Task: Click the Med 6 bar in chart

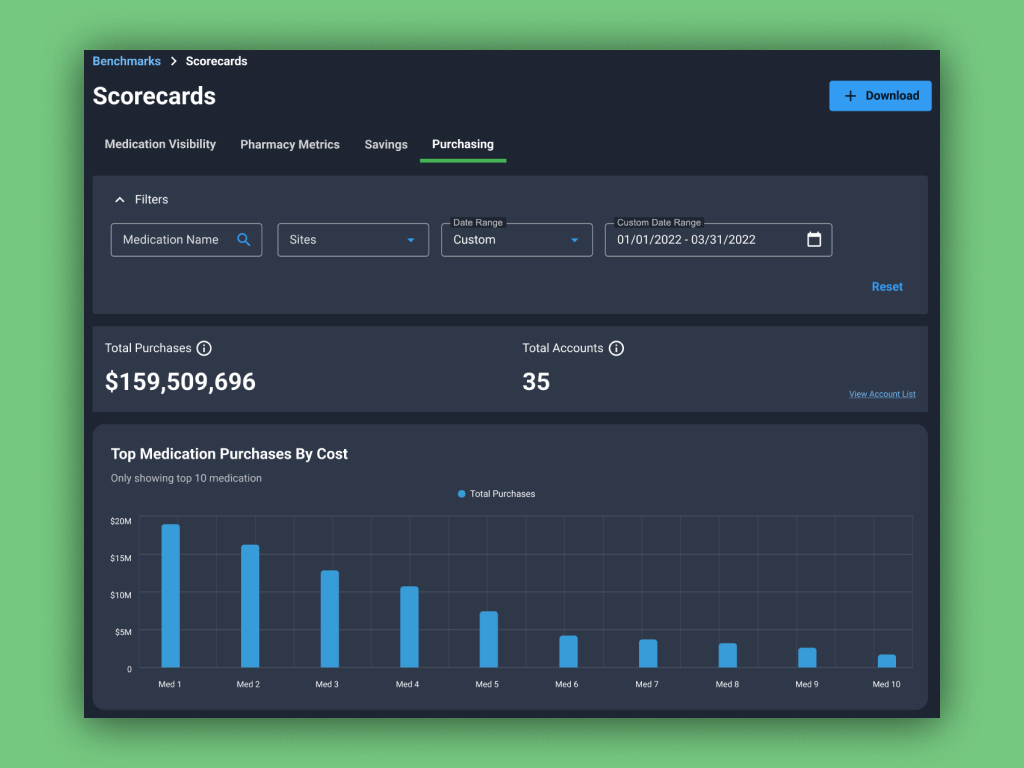Action: 568,651
